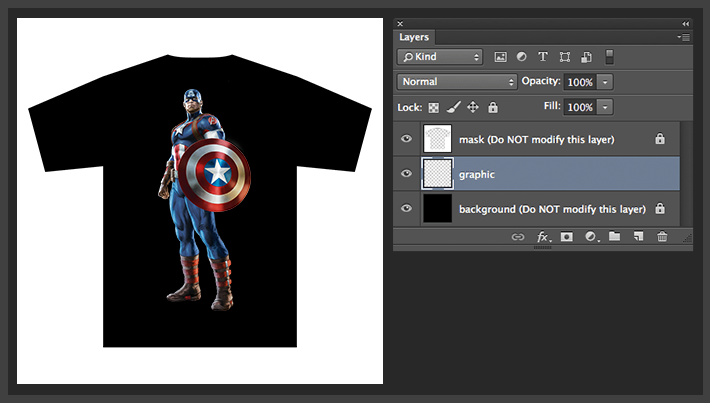Click the shape layer filter icon
This screenshot has width=710, height=403.
point(565,57)
